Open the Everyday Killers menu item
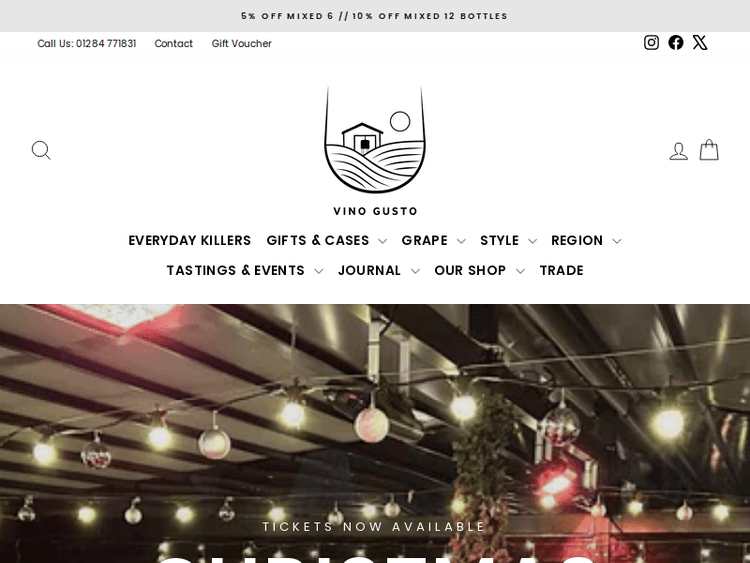 pos(189,241)
